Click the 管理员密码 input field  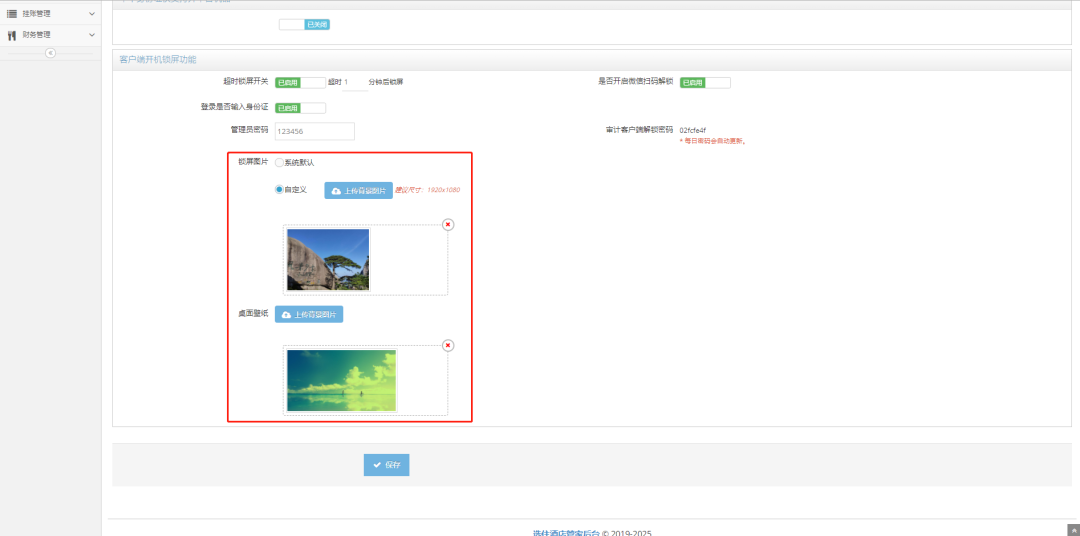[315, 131]
